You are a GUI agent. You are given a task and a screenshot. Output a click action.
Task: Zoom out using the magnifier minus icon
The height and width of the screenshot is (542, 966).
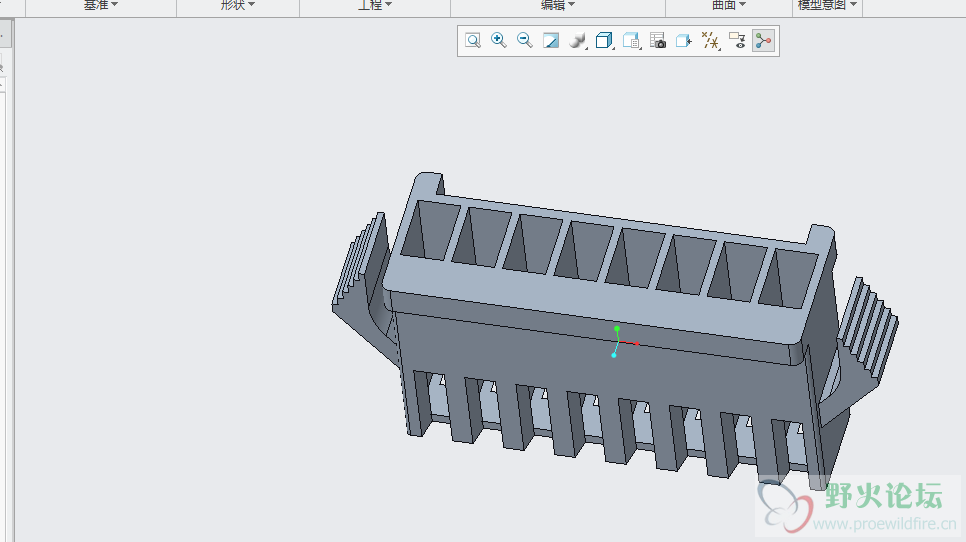click(525, 41)
